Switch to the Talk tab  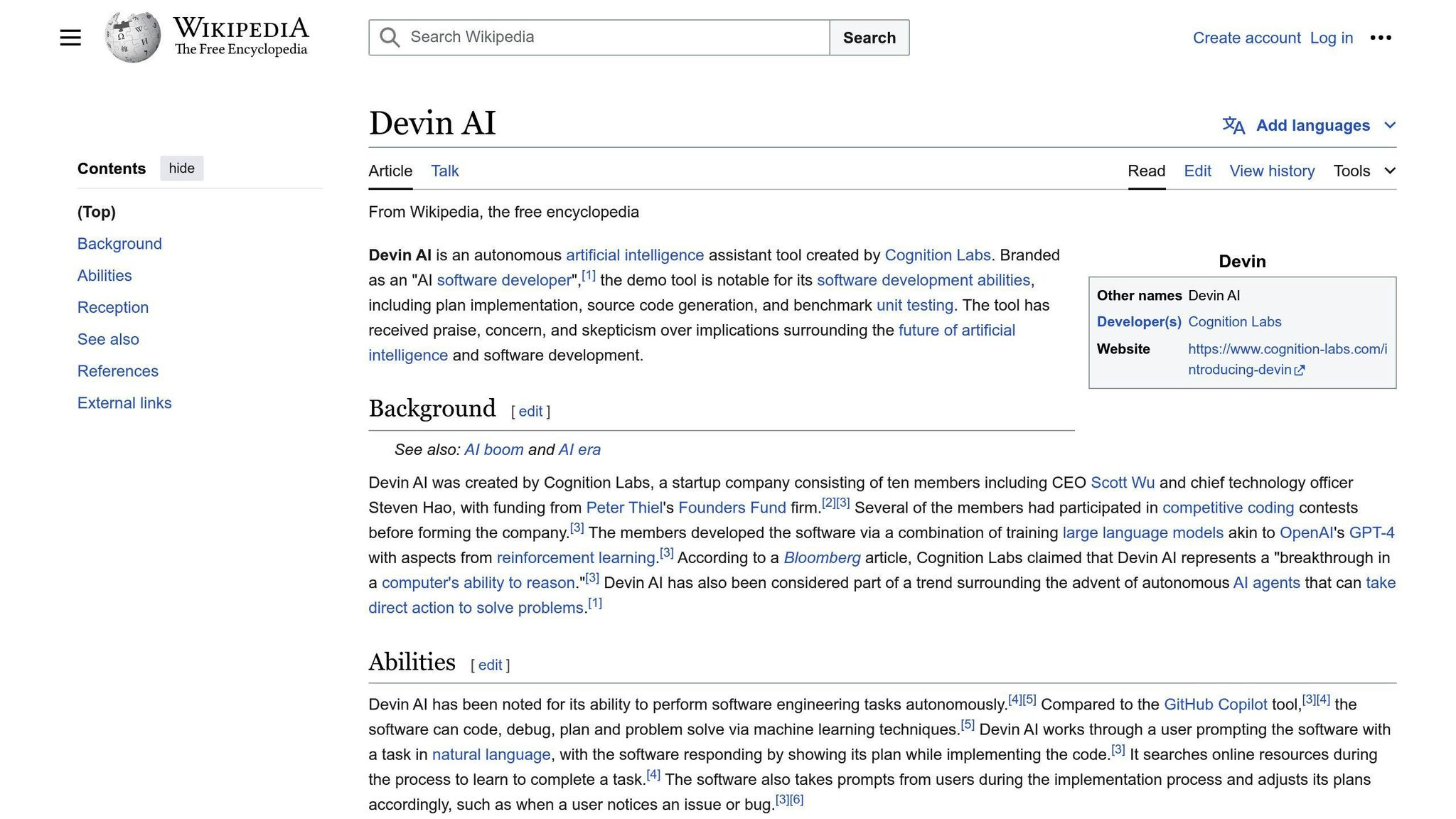click(x=445, y=171)
